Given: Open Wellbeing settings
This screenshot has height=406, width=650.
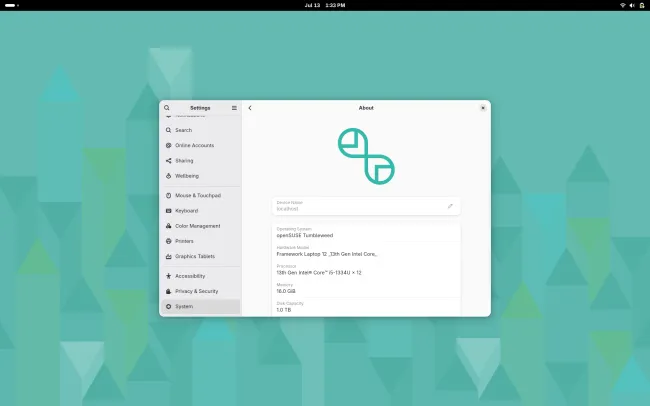Looking at the screenshot, I should [201, 176].
